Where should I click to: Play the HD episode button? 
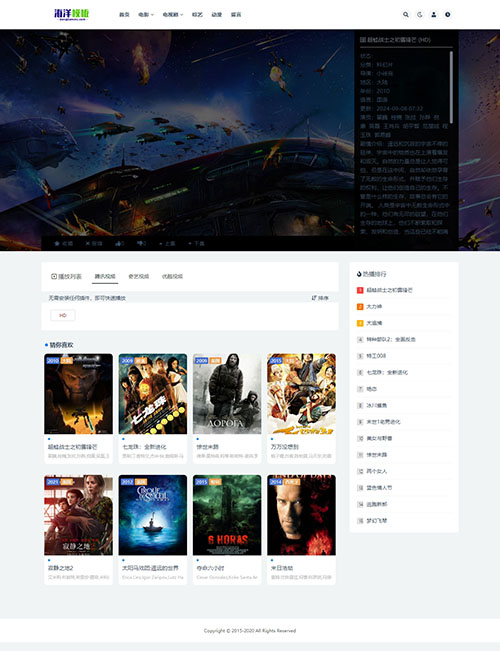[63, 316]
